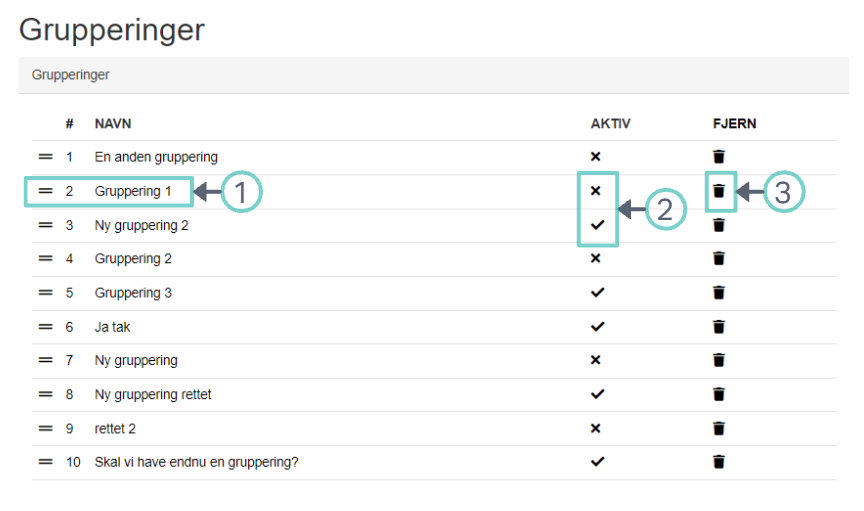
Task: Toggle active status for 'rettet 2'
Action: [596, 429]
